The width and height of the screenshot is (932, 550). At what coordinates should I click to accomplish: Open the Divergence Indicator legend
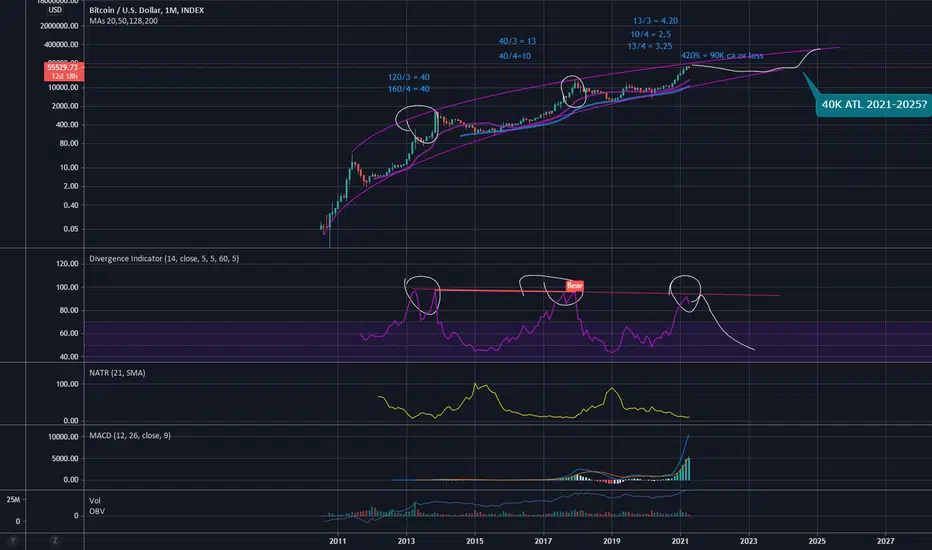click(x=164, y=259)
